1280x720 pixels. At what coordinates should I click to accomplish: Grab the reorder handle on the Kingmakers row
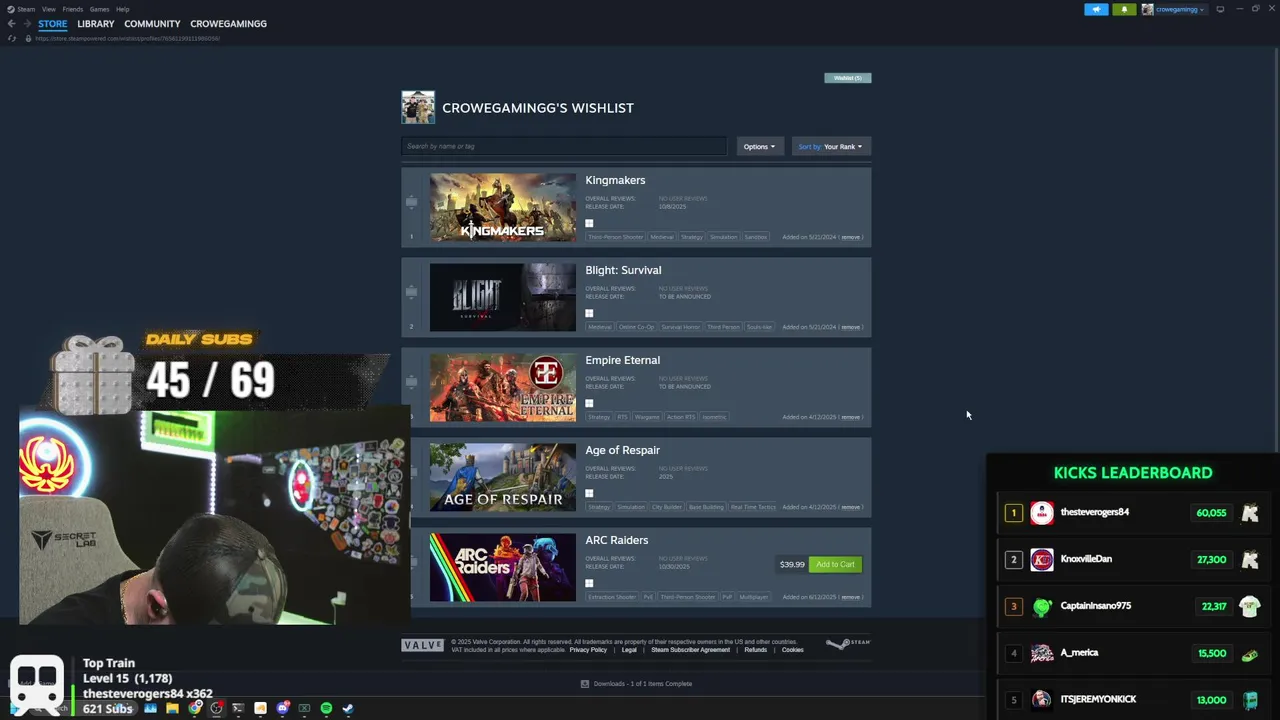click(x=411, y=202)
